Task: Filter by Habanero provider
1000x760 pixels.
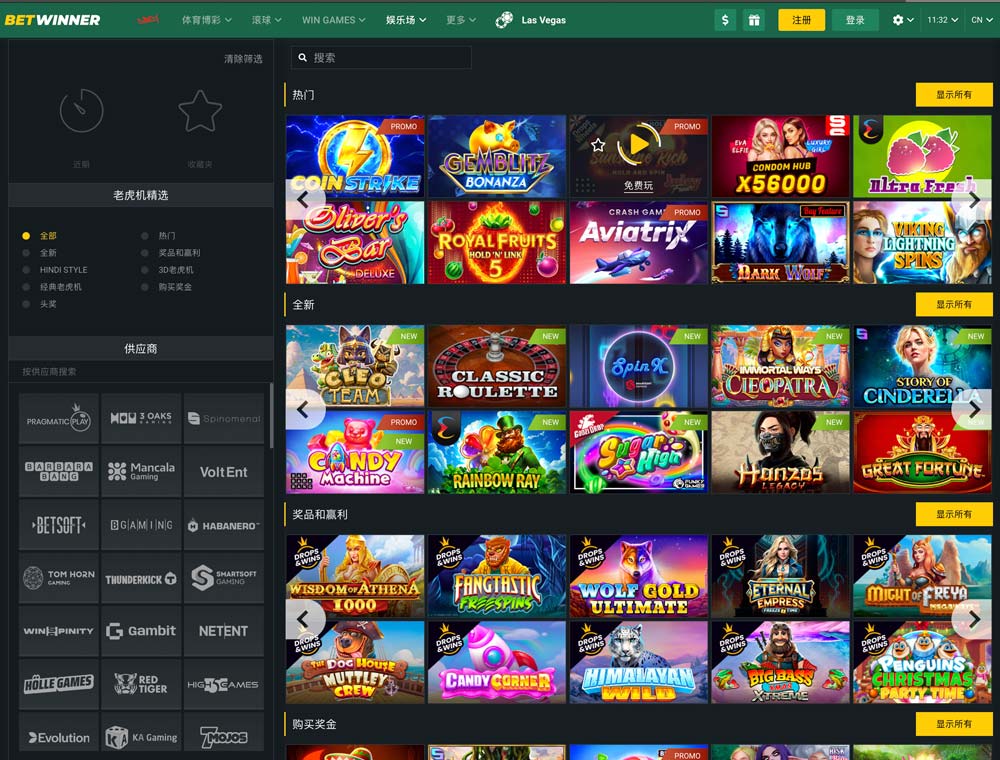Action: pyautogui.click(x=224, y=525)
